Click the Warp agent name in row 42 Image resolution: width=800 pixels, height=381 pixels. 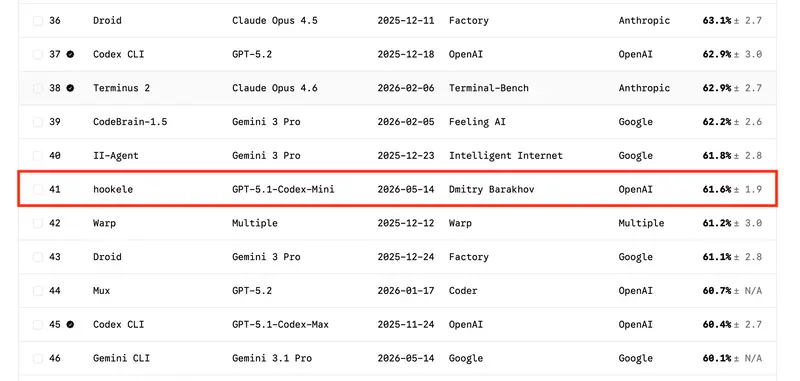pos(104,223)
